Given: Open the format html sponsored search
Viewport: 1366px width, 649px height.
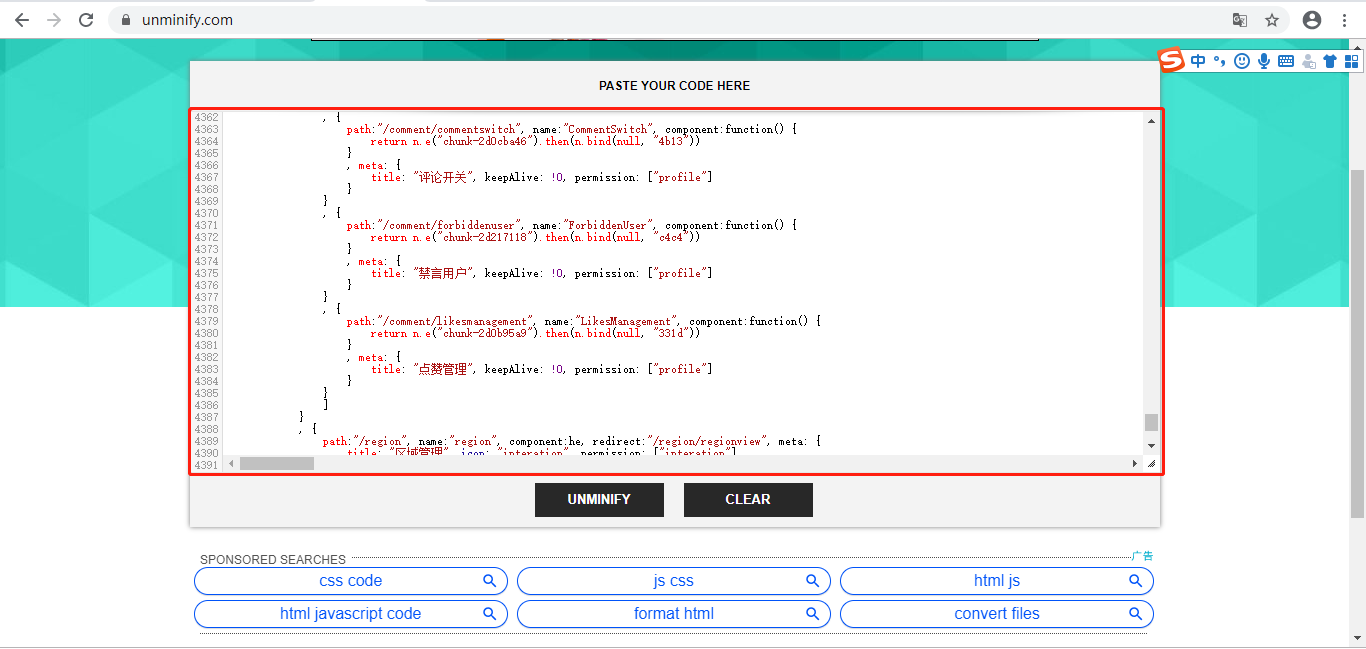Looking at the screenshot, I should click(x=674, y=614).
